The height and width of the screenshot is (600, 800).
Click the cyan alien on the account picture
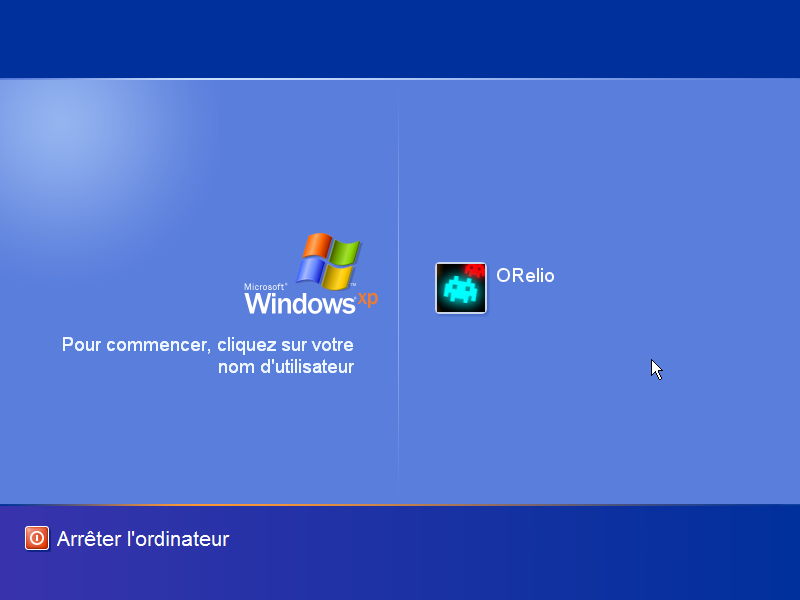pyautogui.click(x=459, y=290)
